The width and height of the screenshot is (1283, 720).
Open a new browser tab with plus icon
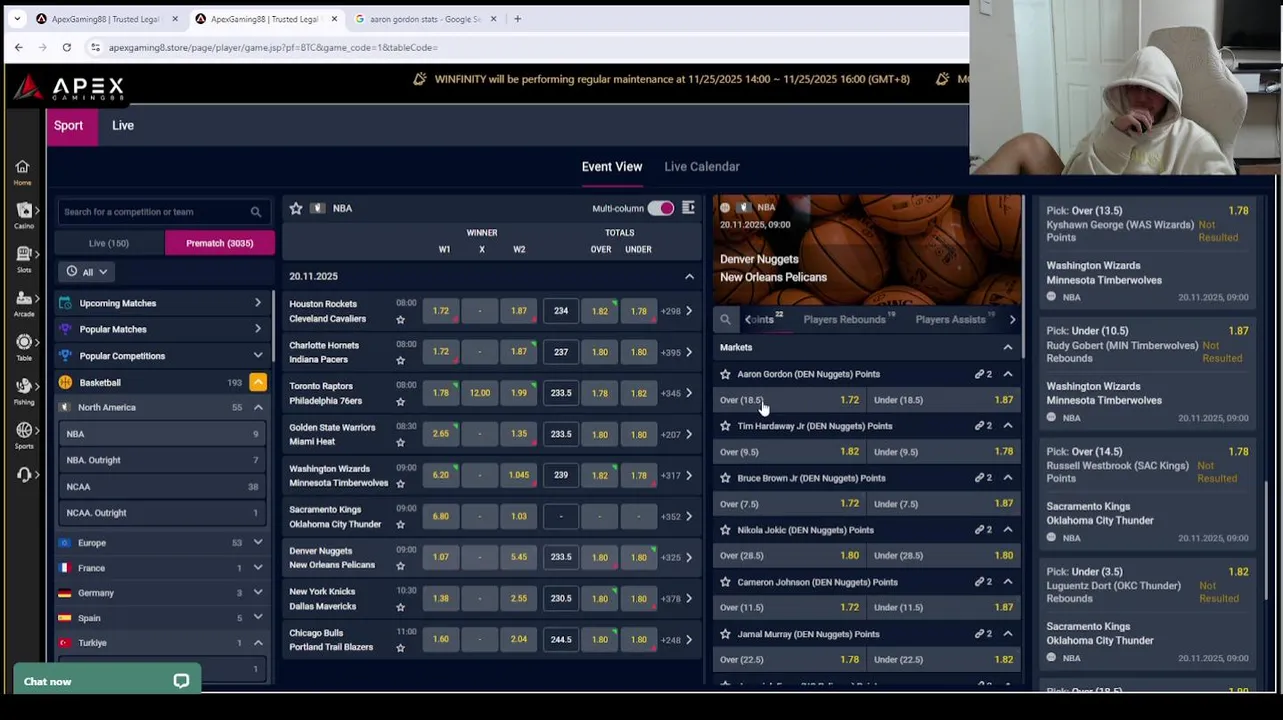(517, 18)
